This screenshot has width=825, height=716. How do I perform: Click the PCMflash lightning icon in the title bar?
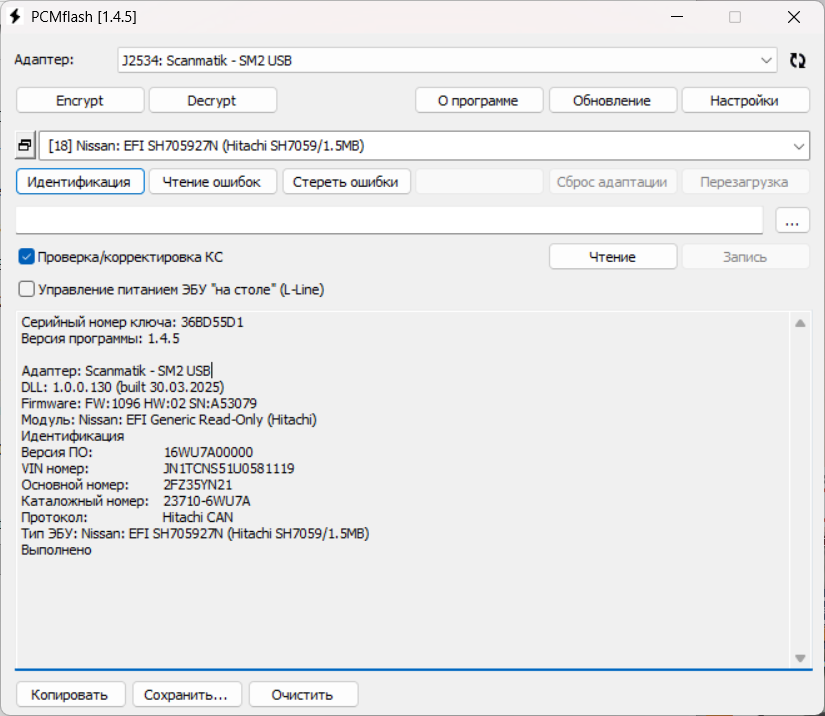[x=15, y=17]
